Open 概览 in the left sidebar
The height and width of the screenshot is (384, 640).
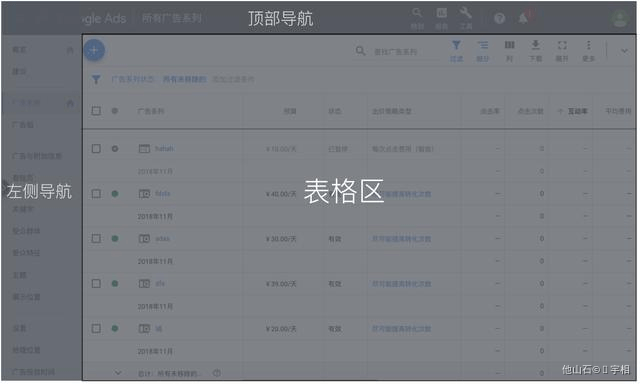click(19, 50)
